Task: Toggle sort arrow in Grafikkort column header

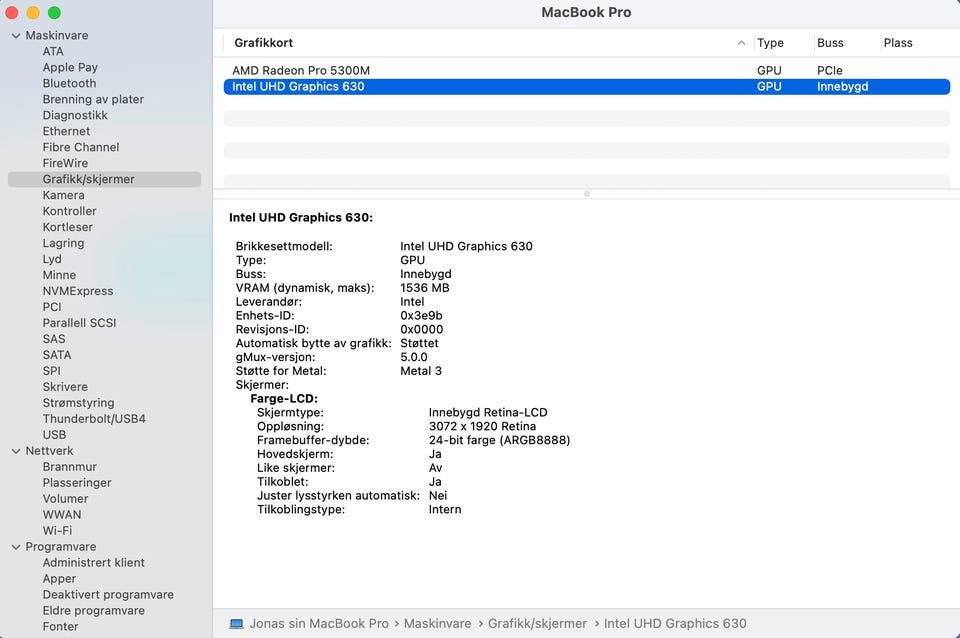Action: click(741, 43)
